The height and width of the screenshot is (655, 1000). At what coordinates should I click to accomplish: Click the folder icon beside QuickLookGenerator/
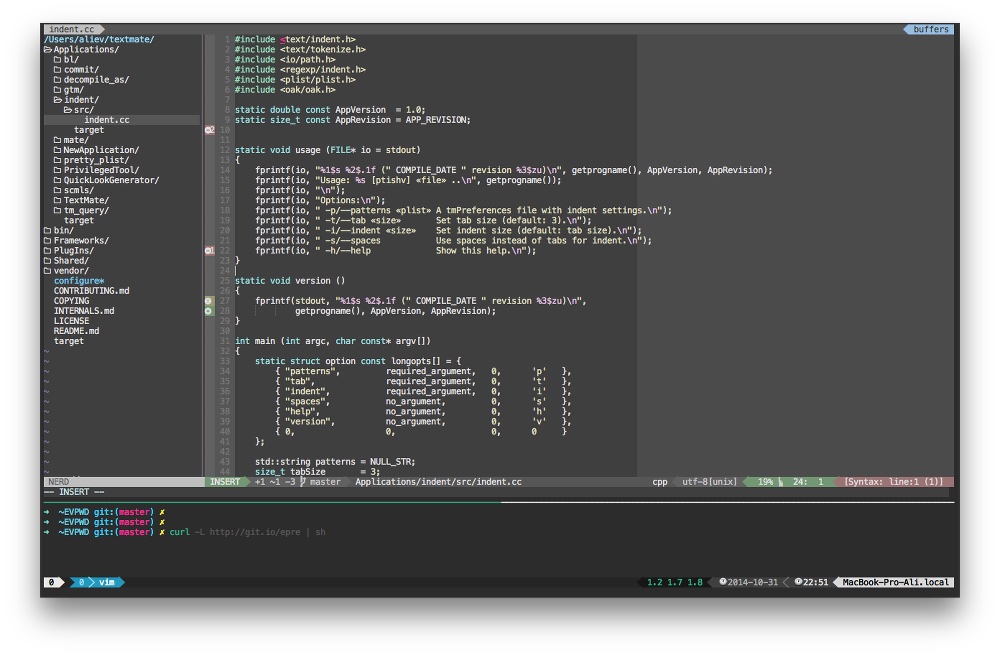[57, 180]
